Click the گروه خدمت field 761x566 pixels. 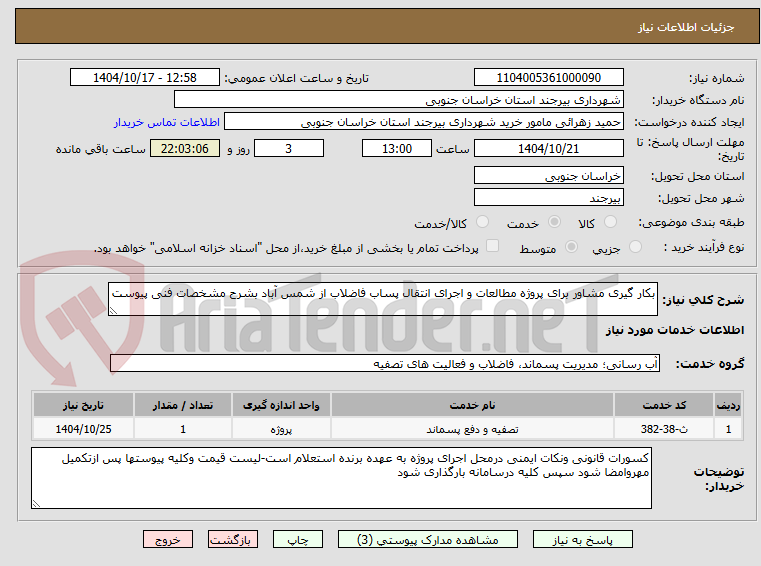(385, 364)
